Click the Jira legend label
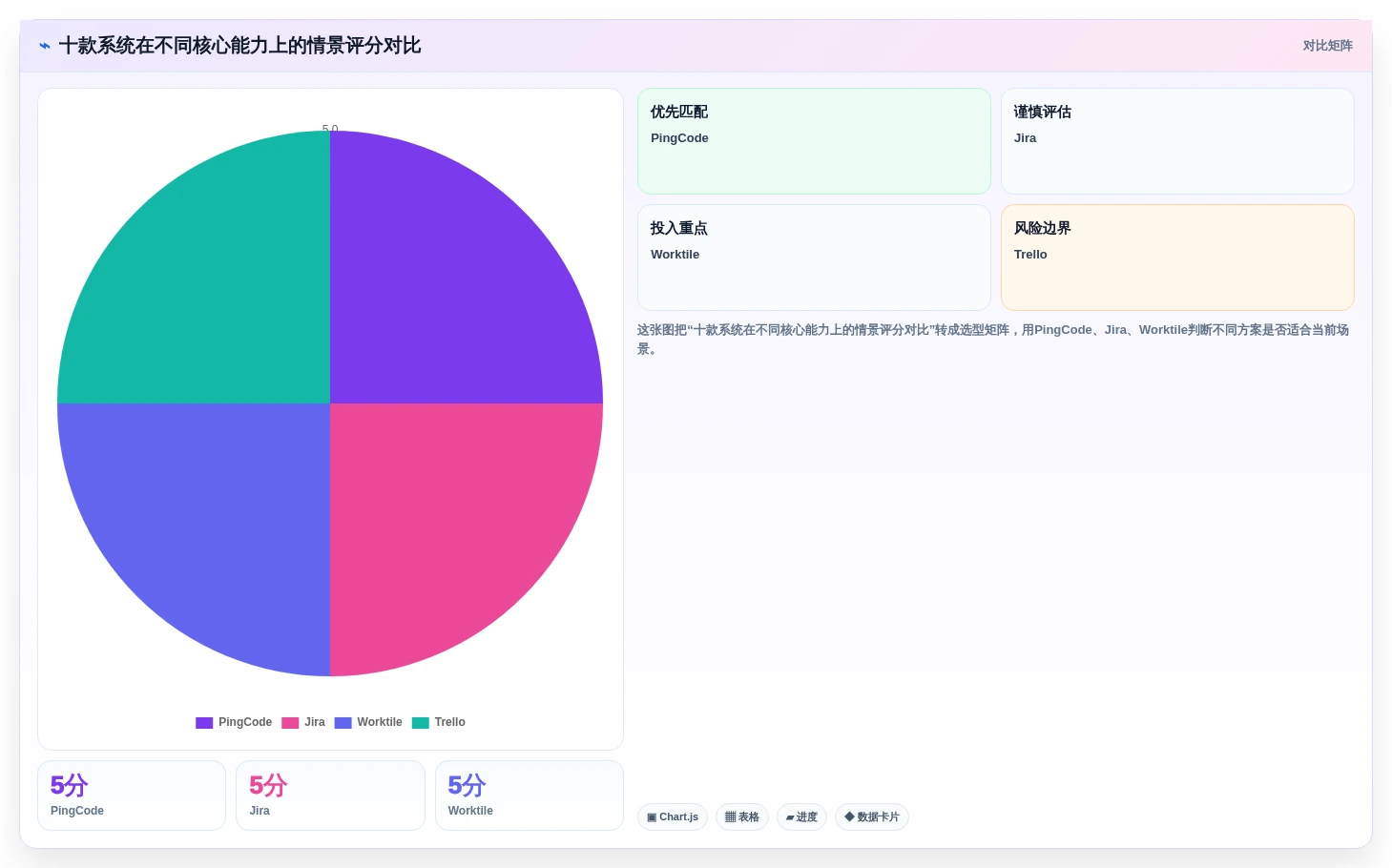 click(x=315, y=722)
